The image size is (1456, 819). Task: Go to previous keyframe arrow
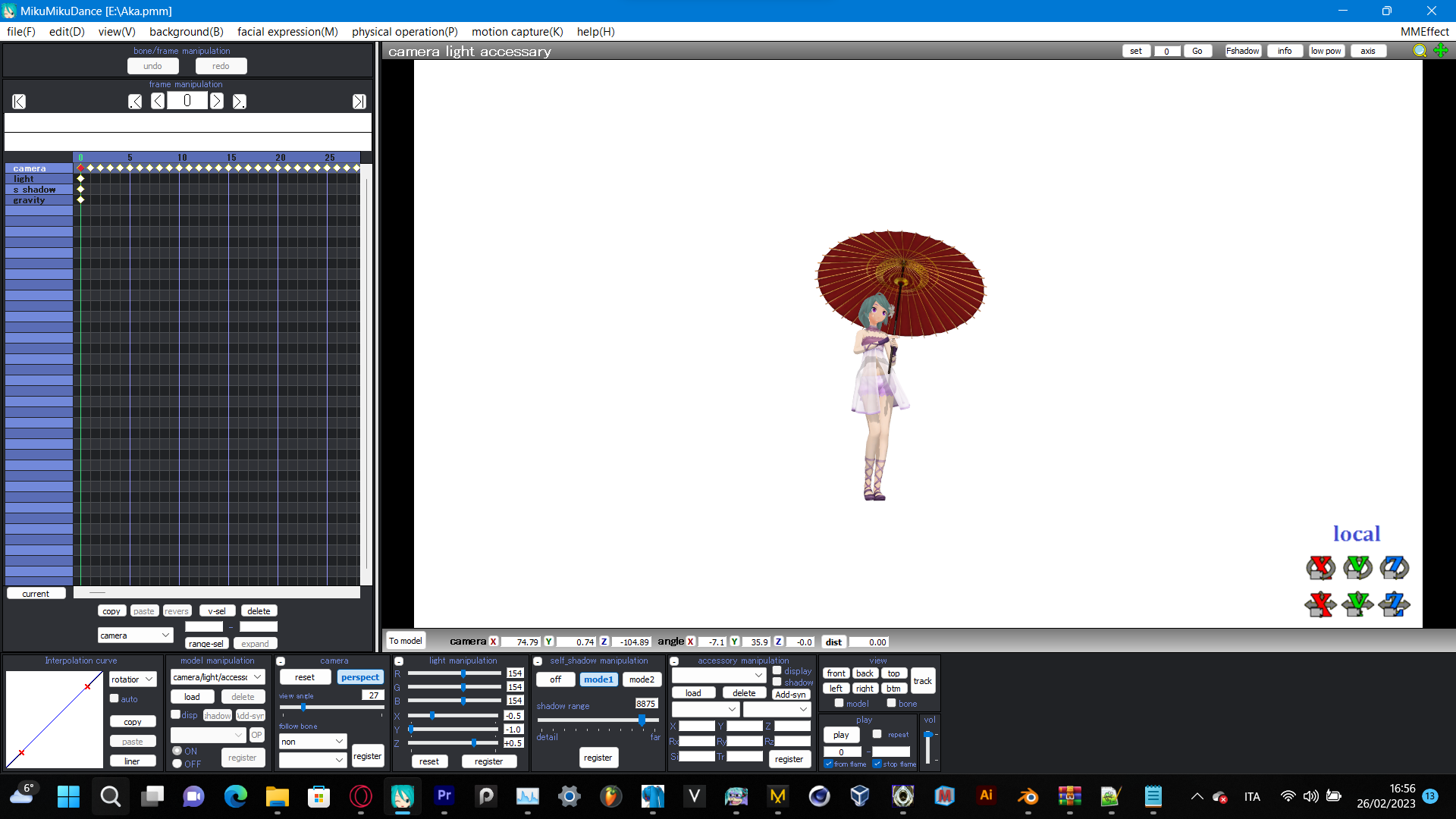135,102
